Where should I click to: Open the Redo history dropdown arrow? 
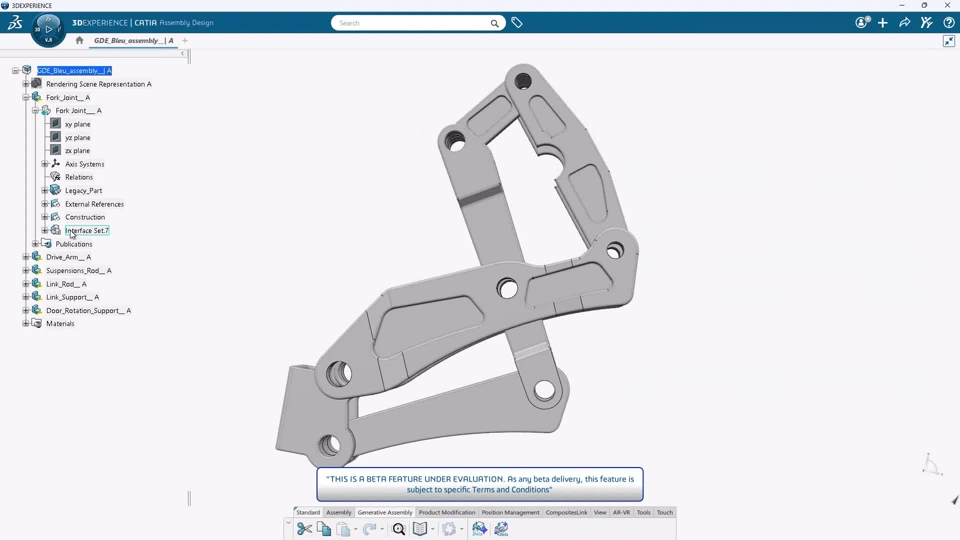tap(381, 529)
